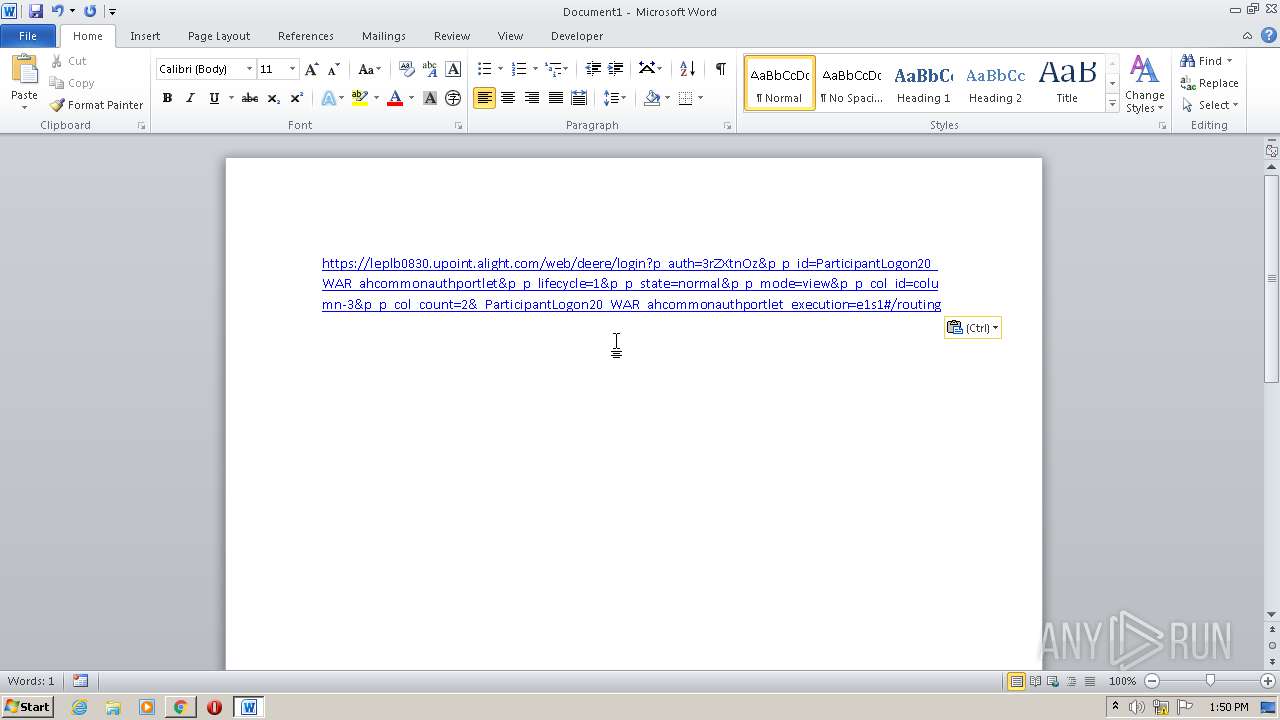Screen dimensions: 1280x720
Task: Switch to the Insert tab
Action: [145, 36]
